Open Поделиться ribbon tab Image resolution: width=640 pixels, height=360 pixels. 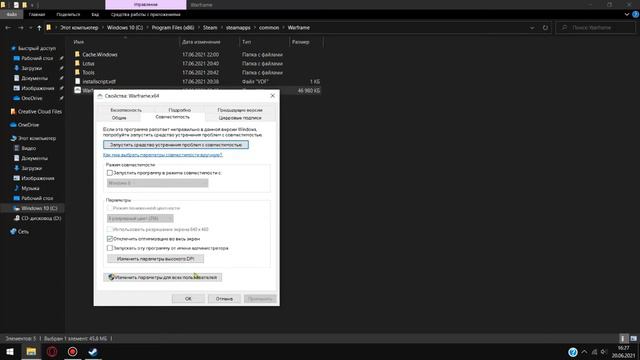68,14
